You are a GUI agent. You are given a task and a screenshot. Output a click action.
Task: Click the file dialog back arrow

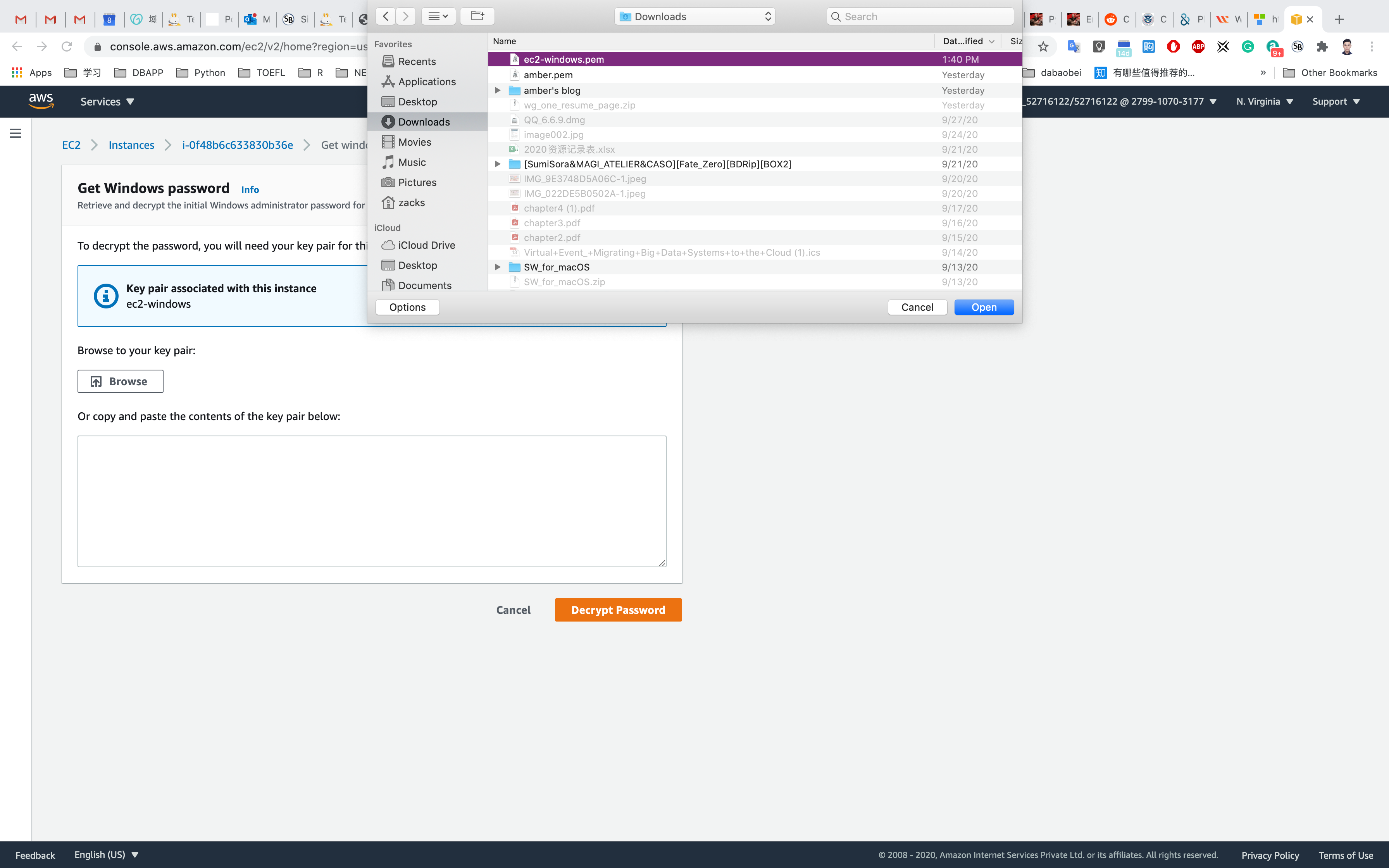point(386,16)
